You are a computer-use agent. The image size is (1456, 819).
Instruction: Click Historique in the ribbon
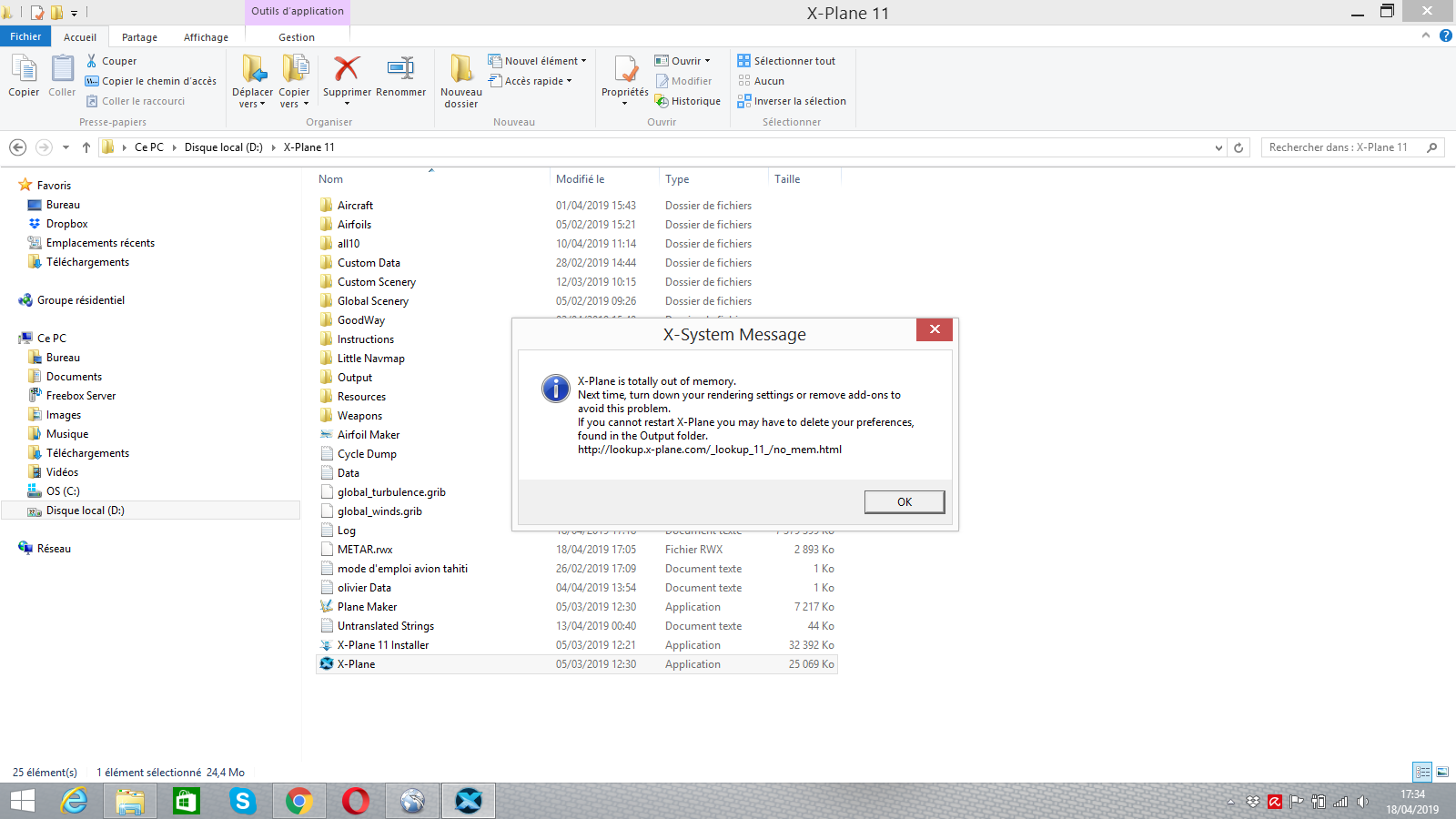coord(688,101)
